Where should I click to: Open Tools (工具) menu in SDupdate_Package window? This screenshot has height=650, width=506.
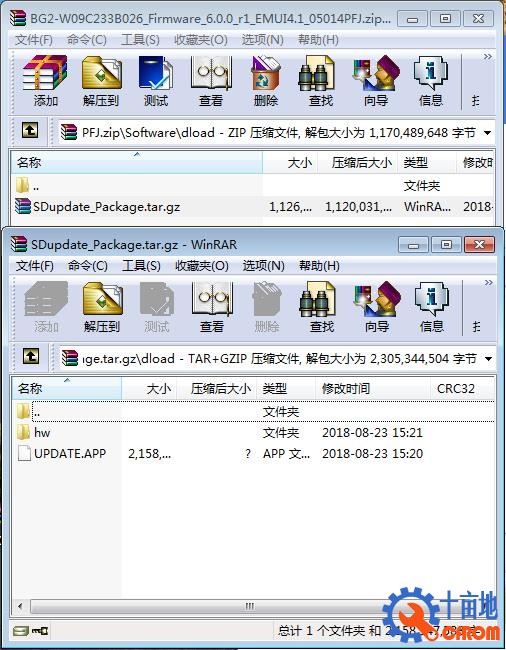[x=141, y=266]
